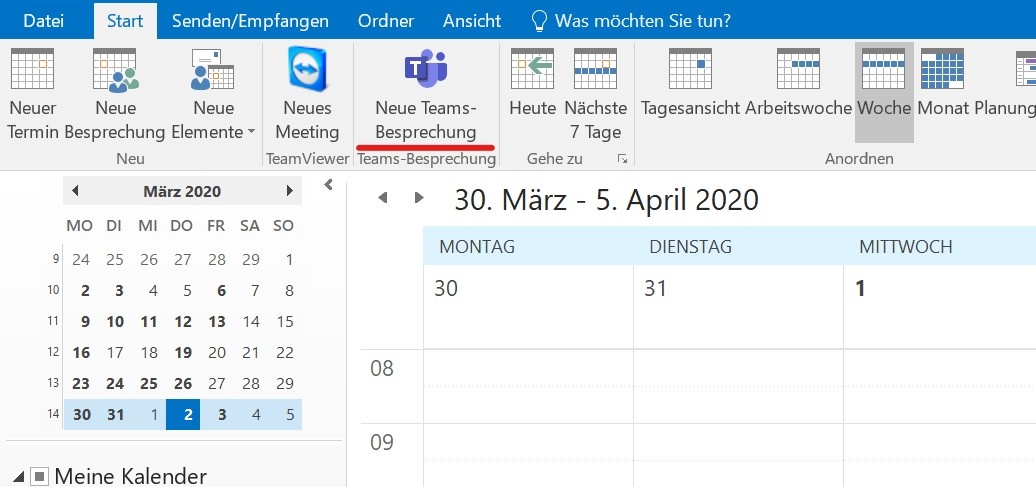Go to the next month in mini calendar
Image resolution: width=1036 pixels, height=487 pixels.
289,191
